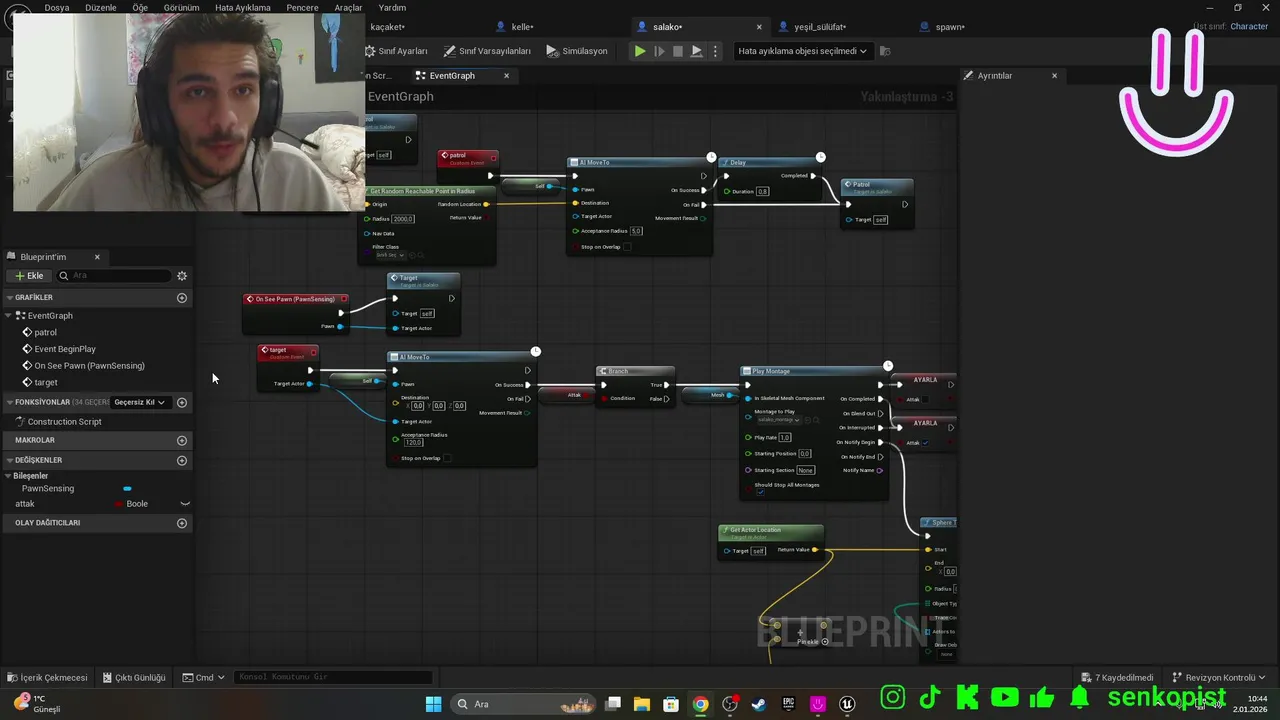Viewport: 1280px width, 720px height.
Task: Click the advance single frame icon
Action: tap(659, 51)
